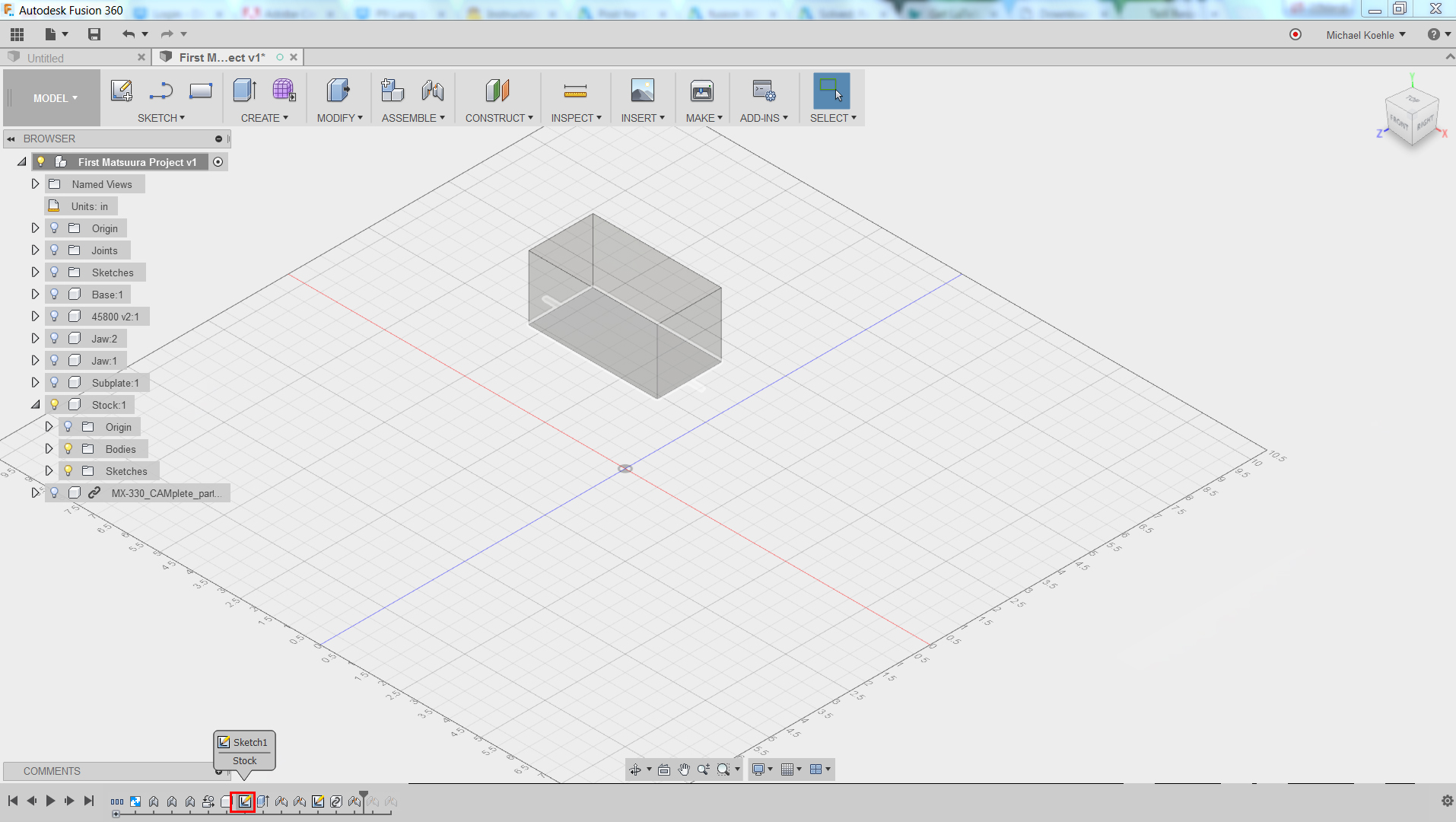Viewport: 1456px width, 822px height.
Task: Redo the last undone action
Action: [x=167, y=34]
